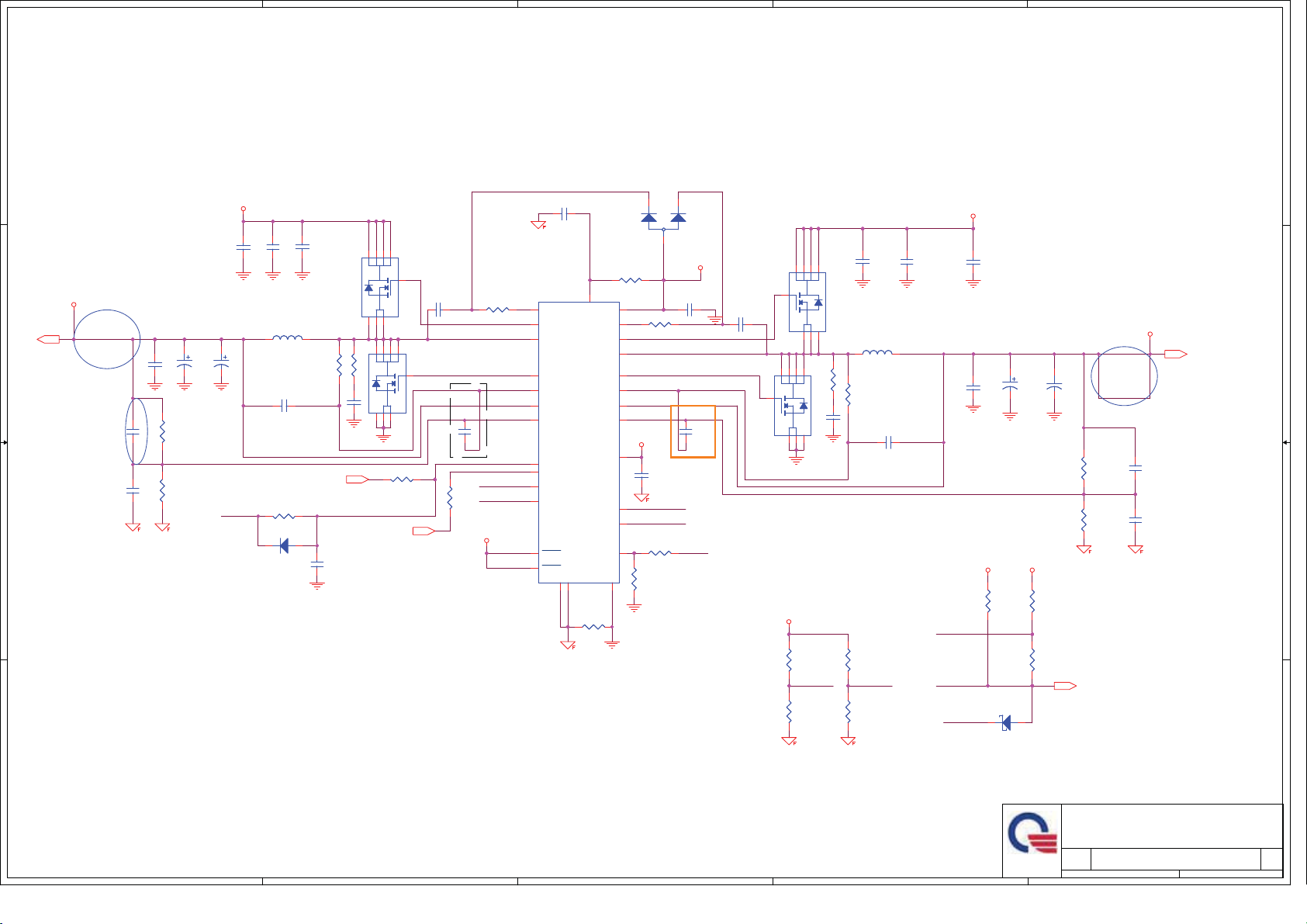This screenshot has width=1307, height=924.
Task: Select the ellipse annotation at far right
Action: (1124, 376)
